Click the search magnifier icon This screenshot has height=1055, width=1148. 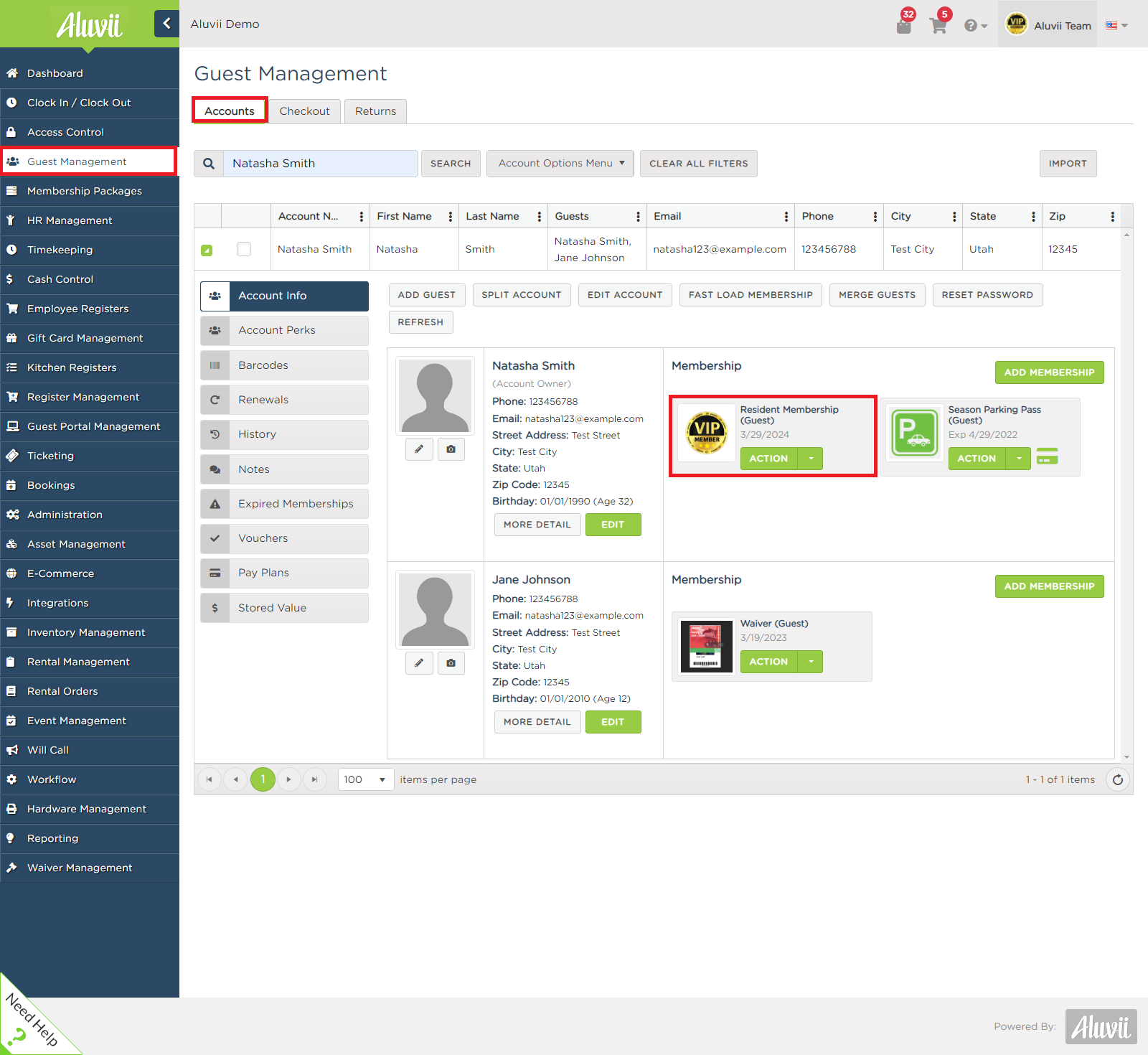click(209, 164)
